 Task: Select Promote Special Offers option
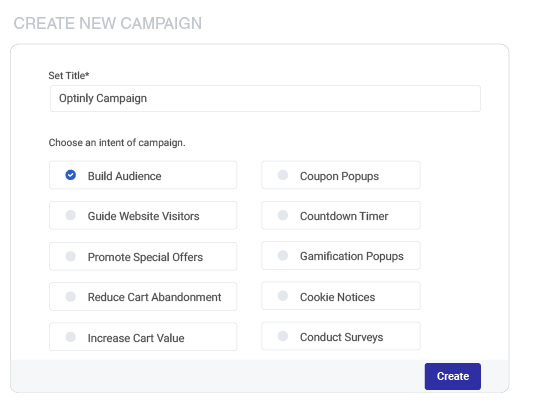[71, 256]
